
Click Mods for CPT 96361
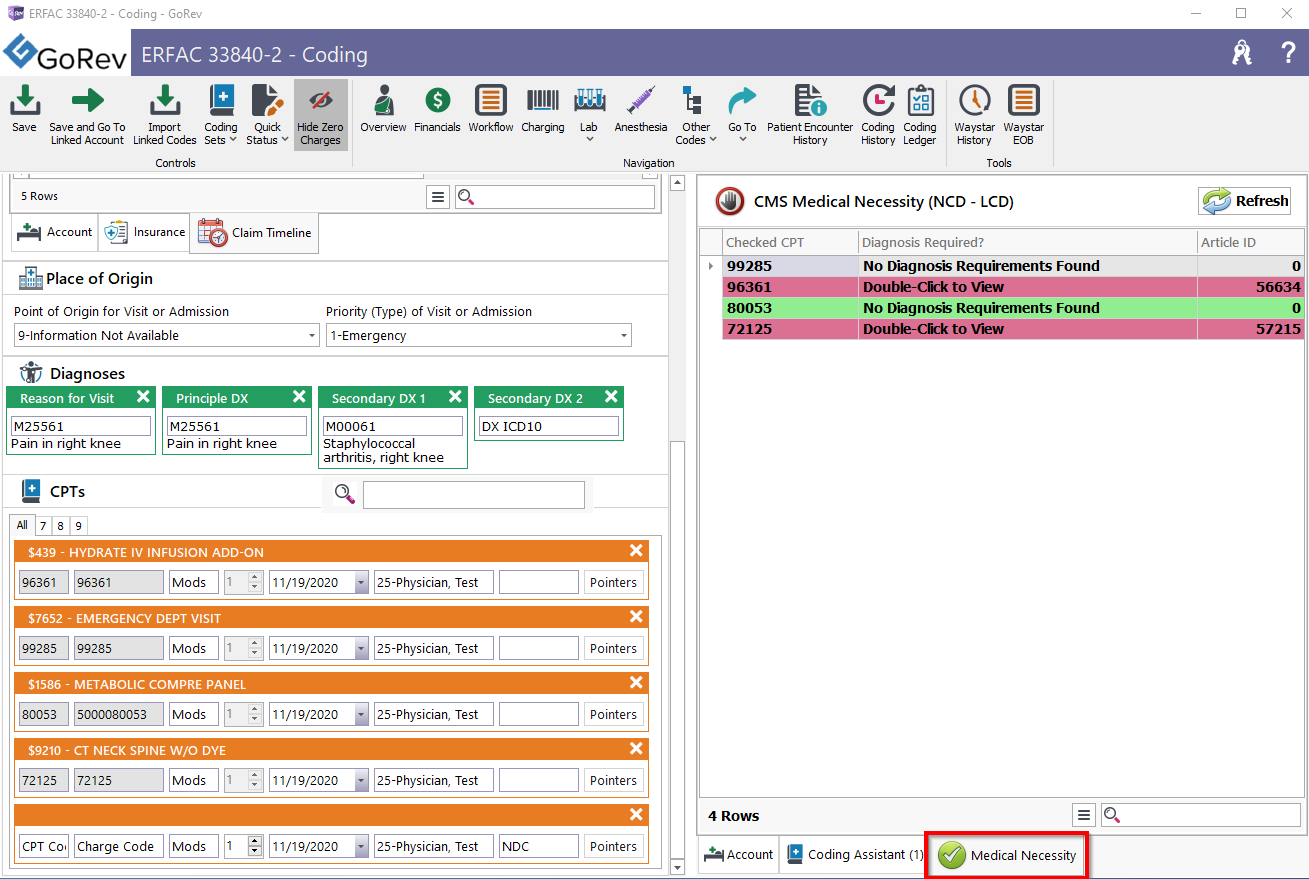point(193,582)
